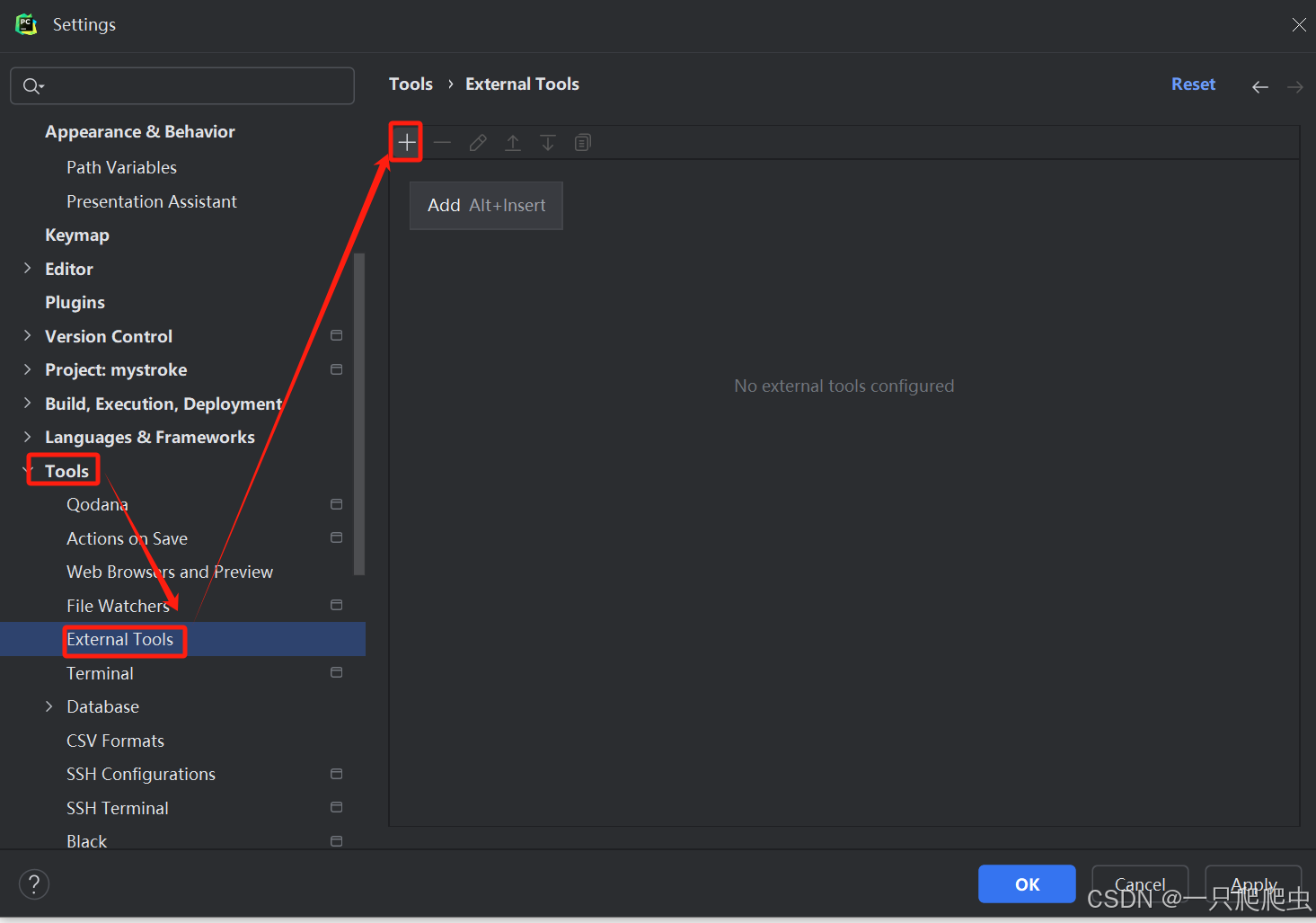This screenshot has height=923, width=1316.
Task: Click project-level icon beside Project: mystroke
Action: [337, 369]
